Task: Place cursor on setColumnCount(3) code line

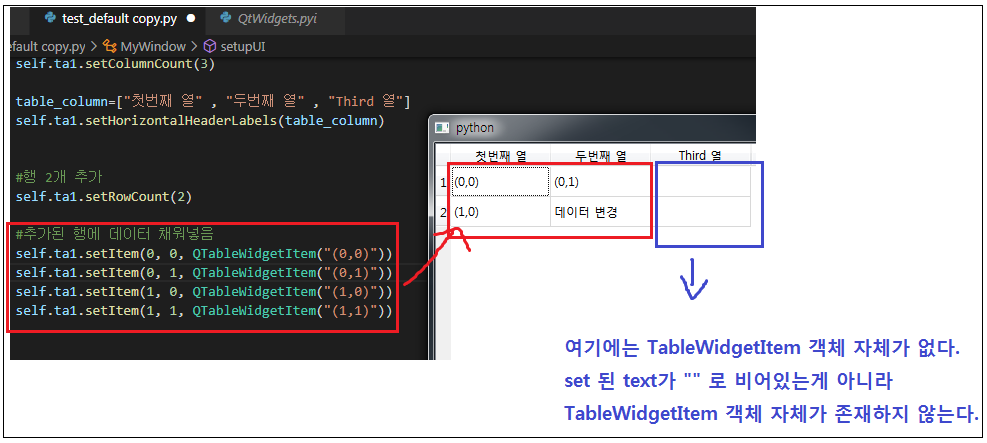Action: pos(116,64)
